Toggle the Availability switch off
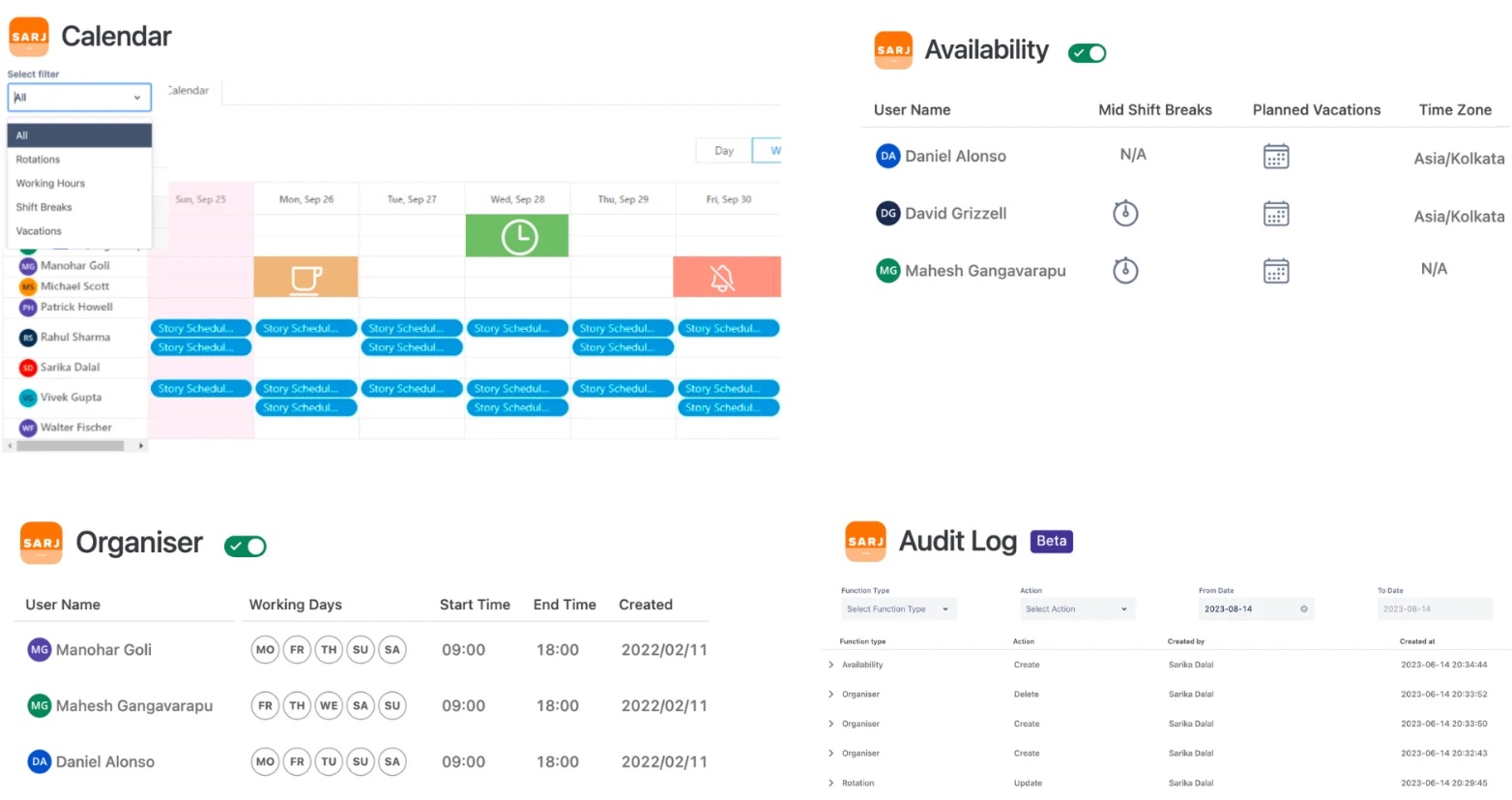The height and width of the screenshot is (800, 1512). click(x=1088, y=53)
